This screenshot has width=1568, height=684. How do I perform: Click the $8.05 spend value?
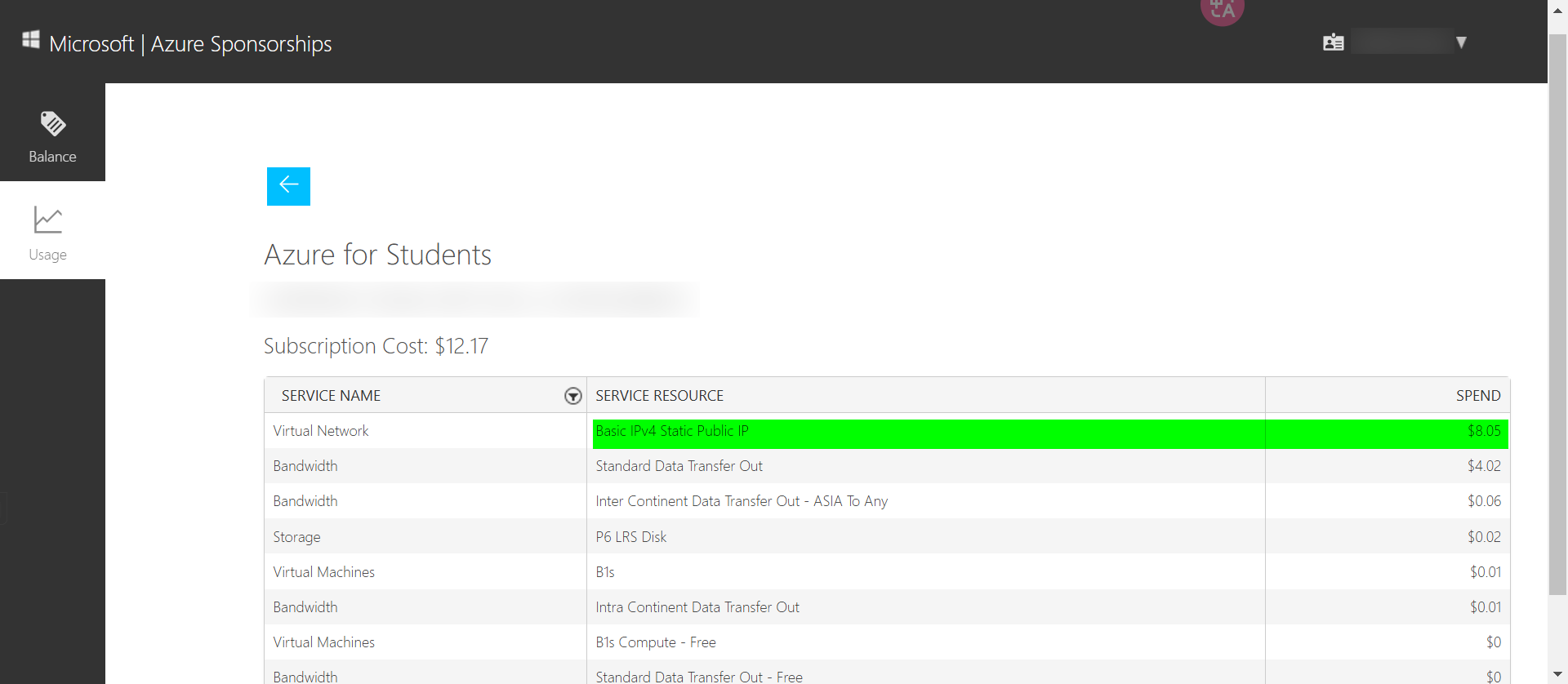1484,431
